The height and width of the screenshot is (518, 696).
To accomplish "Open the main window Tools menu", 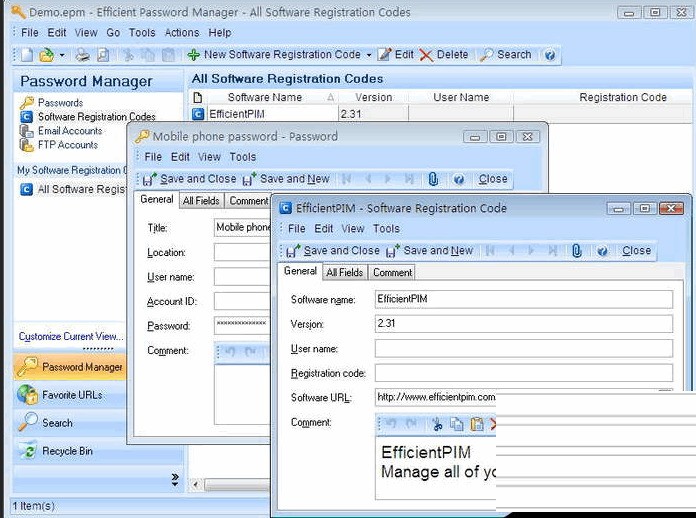I will 142,32.
